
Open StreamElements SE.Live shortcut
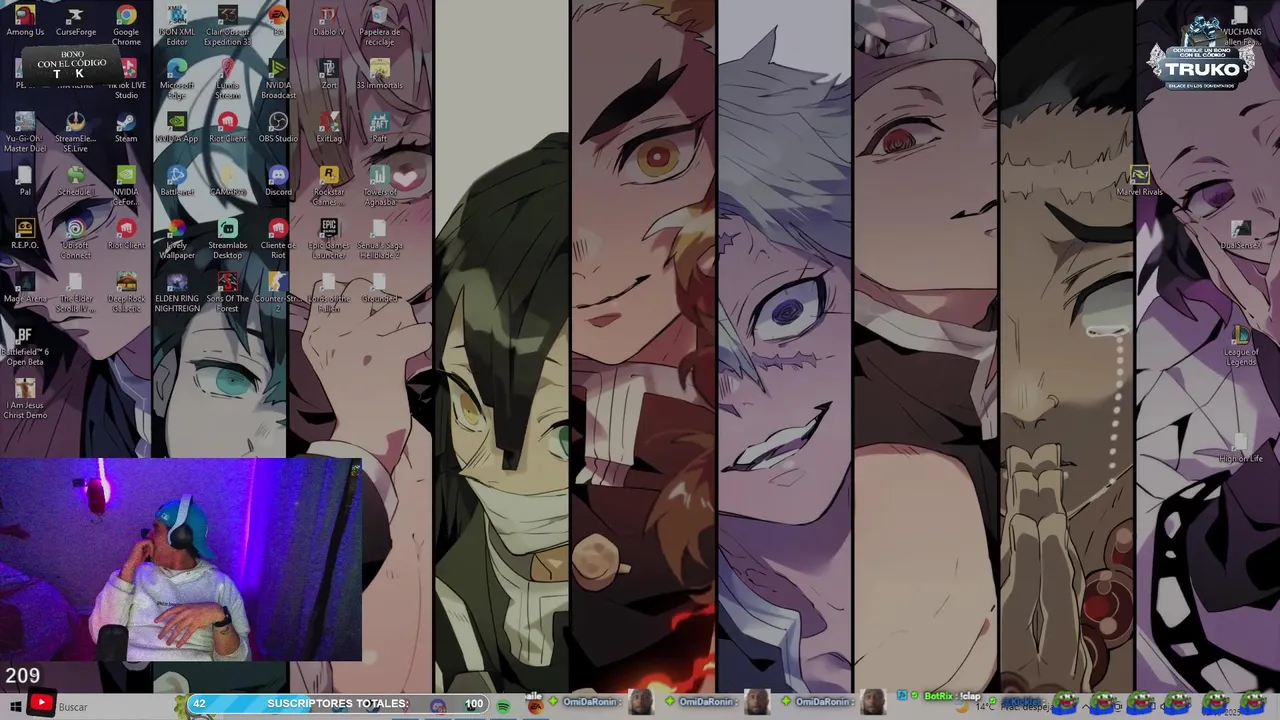pos(76,132)
